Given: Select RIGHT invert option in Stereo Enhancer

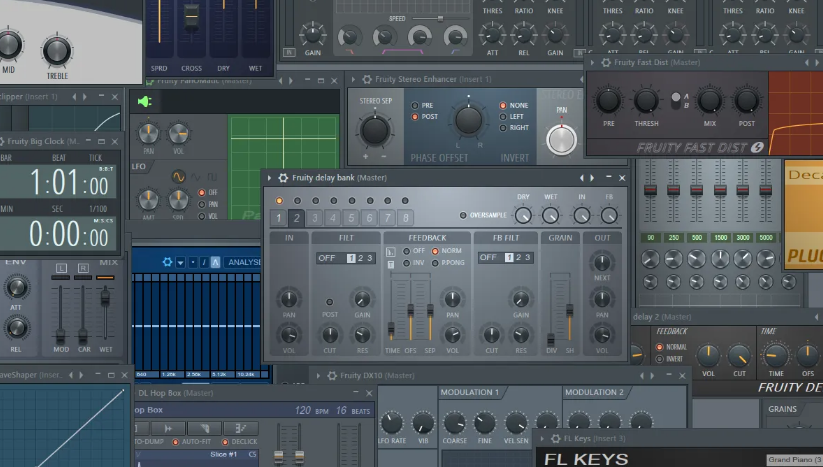Looking at the screenshot, I should click(x=503, y=128).
